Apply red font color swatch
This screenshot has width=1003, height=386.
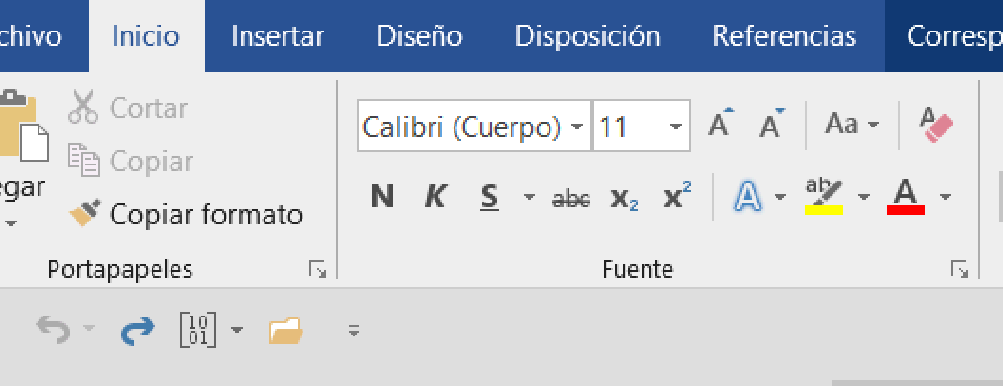coord(906,197)
